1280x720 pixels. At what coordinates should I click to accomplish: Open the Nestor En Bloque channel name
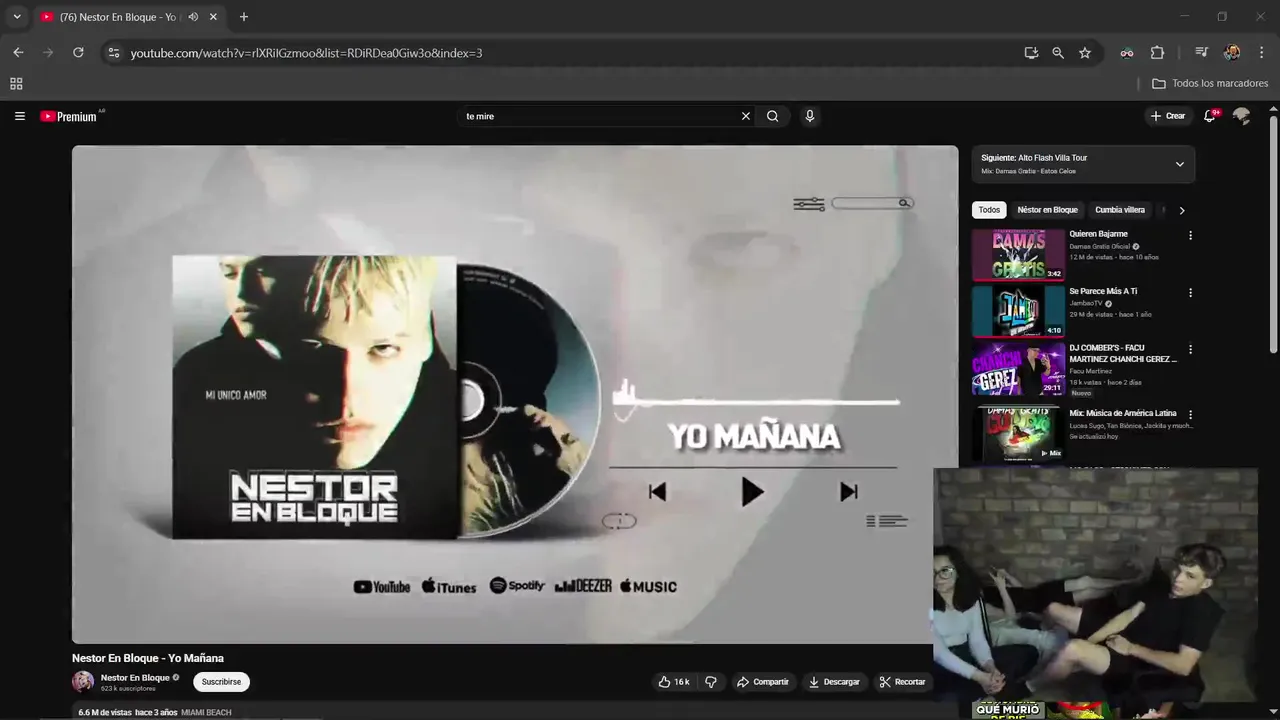[x=135, y=677]
